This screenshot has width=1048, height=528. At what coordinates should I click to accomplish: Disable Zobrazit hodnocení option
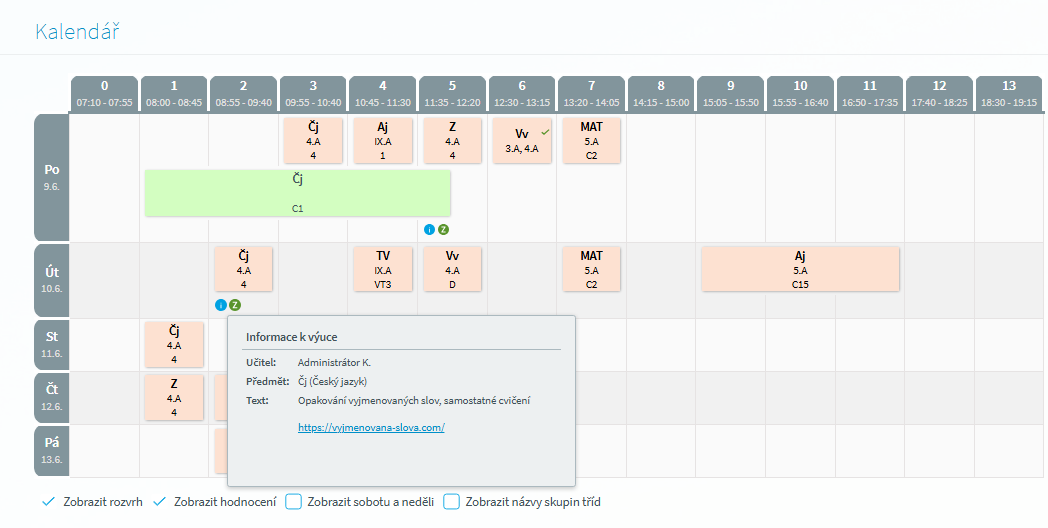(214, 502)
